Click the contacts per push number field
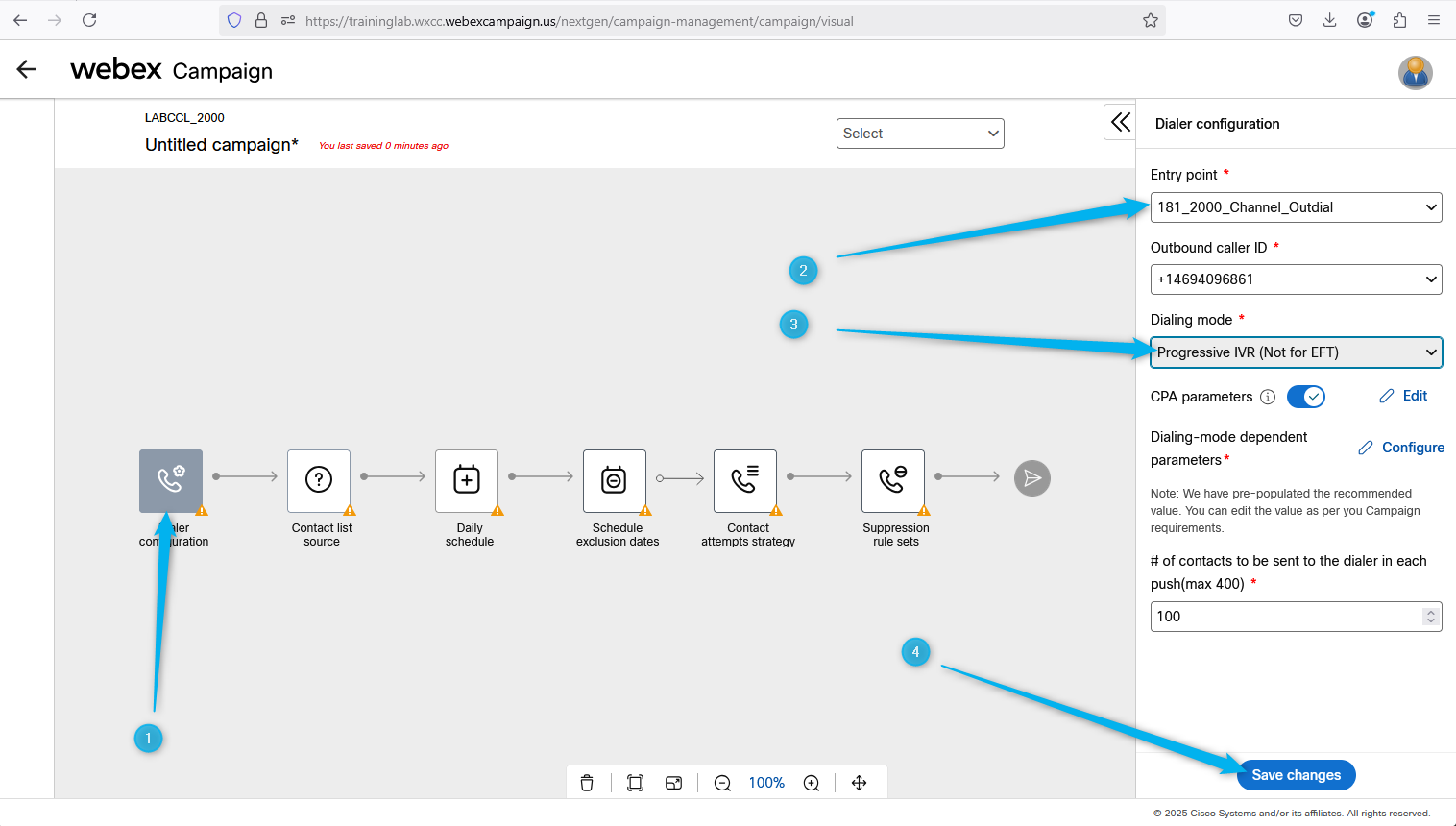Image resolution: width=1456 pixels, height=826 pixels. tap(1287, 617)
